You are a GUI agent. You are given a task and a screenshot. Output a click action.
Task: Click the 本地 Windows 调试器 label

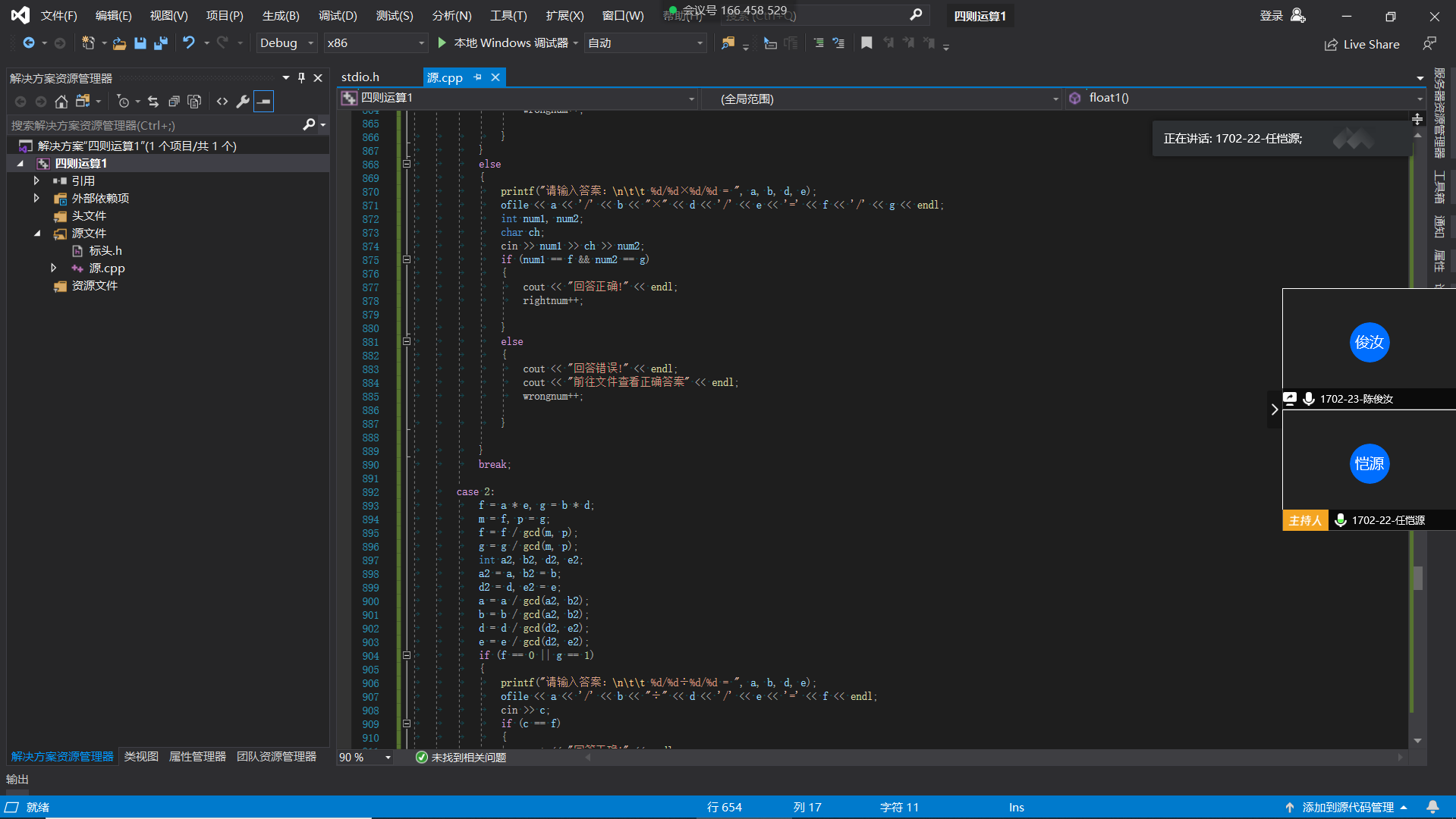(511, 43)
